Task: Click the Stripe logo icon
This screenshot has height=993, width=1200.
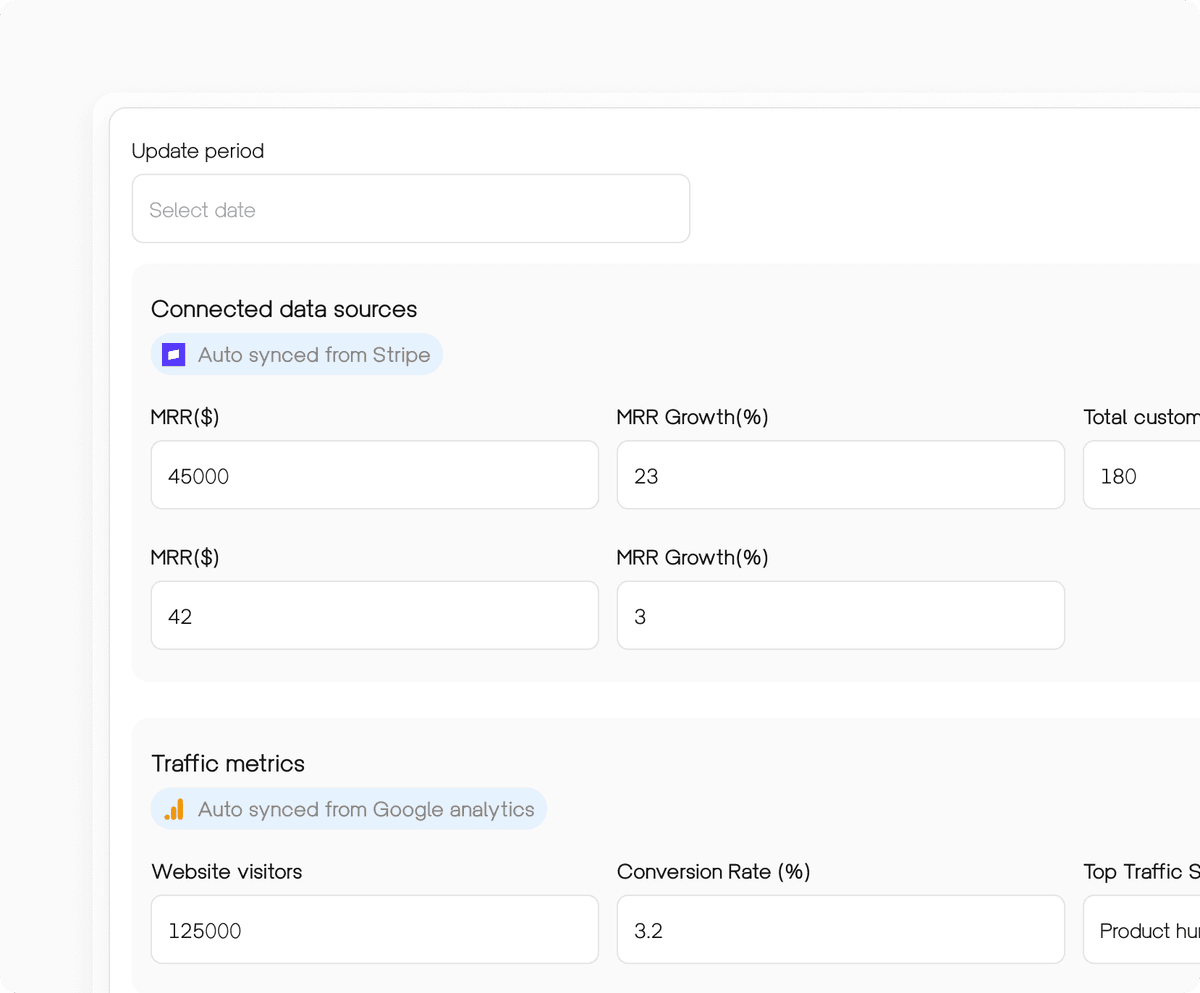Action: pyautogui.click(x=172, y=354)
